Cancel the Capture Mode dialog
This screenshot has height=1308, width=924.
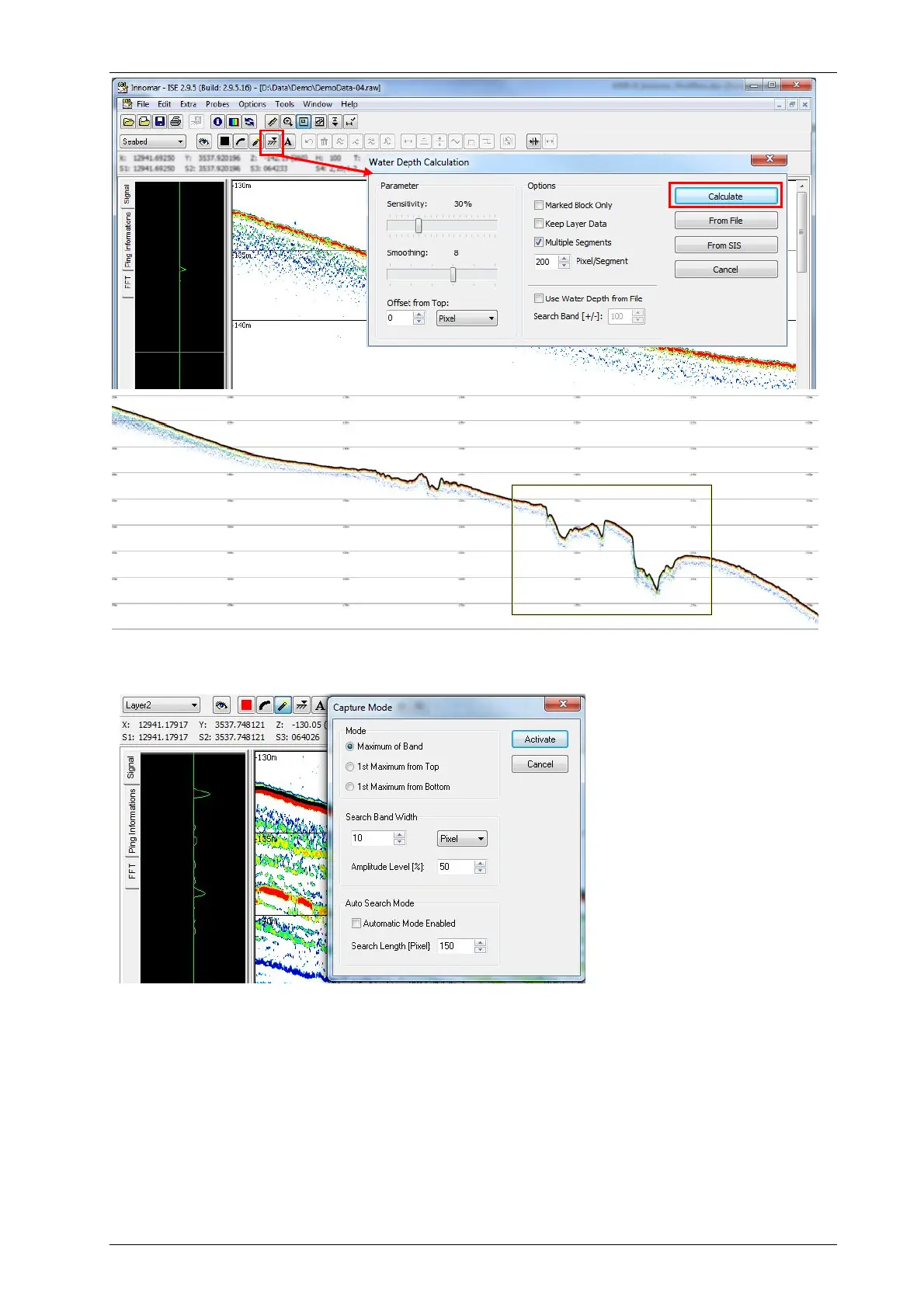(x=540, y=764)
